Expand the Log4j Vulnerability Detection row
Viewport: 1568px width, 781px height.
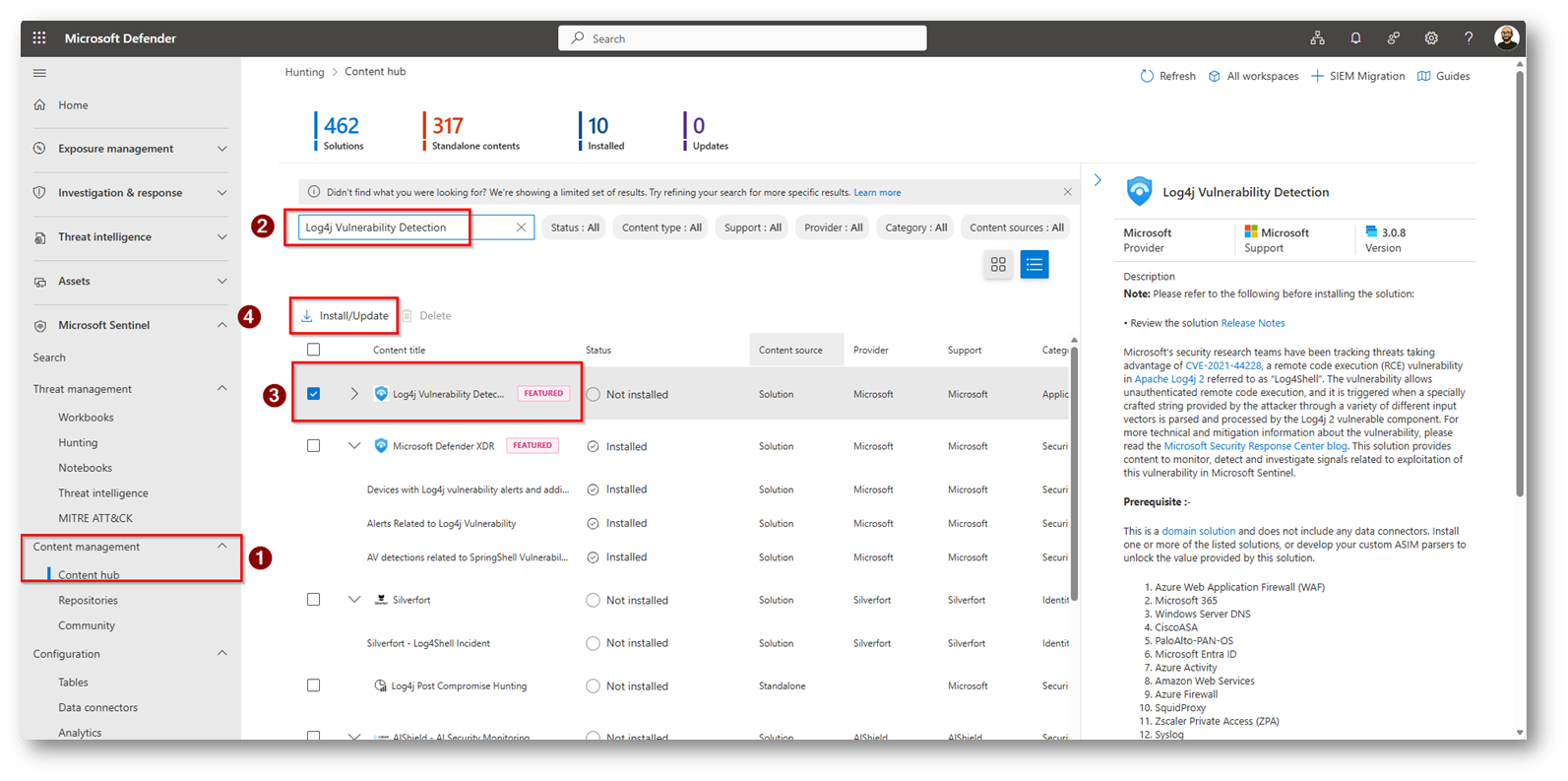(354, 394)
